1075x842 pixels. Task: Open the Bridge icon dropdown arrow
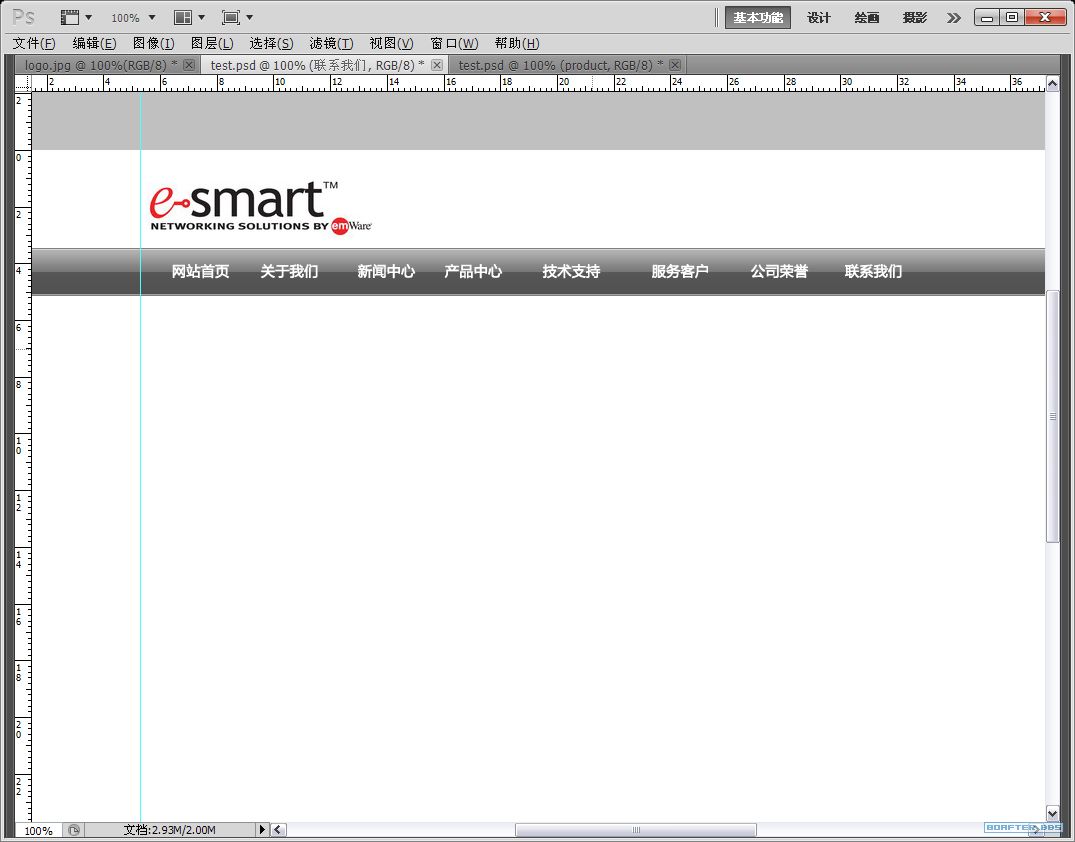point(88,17)
